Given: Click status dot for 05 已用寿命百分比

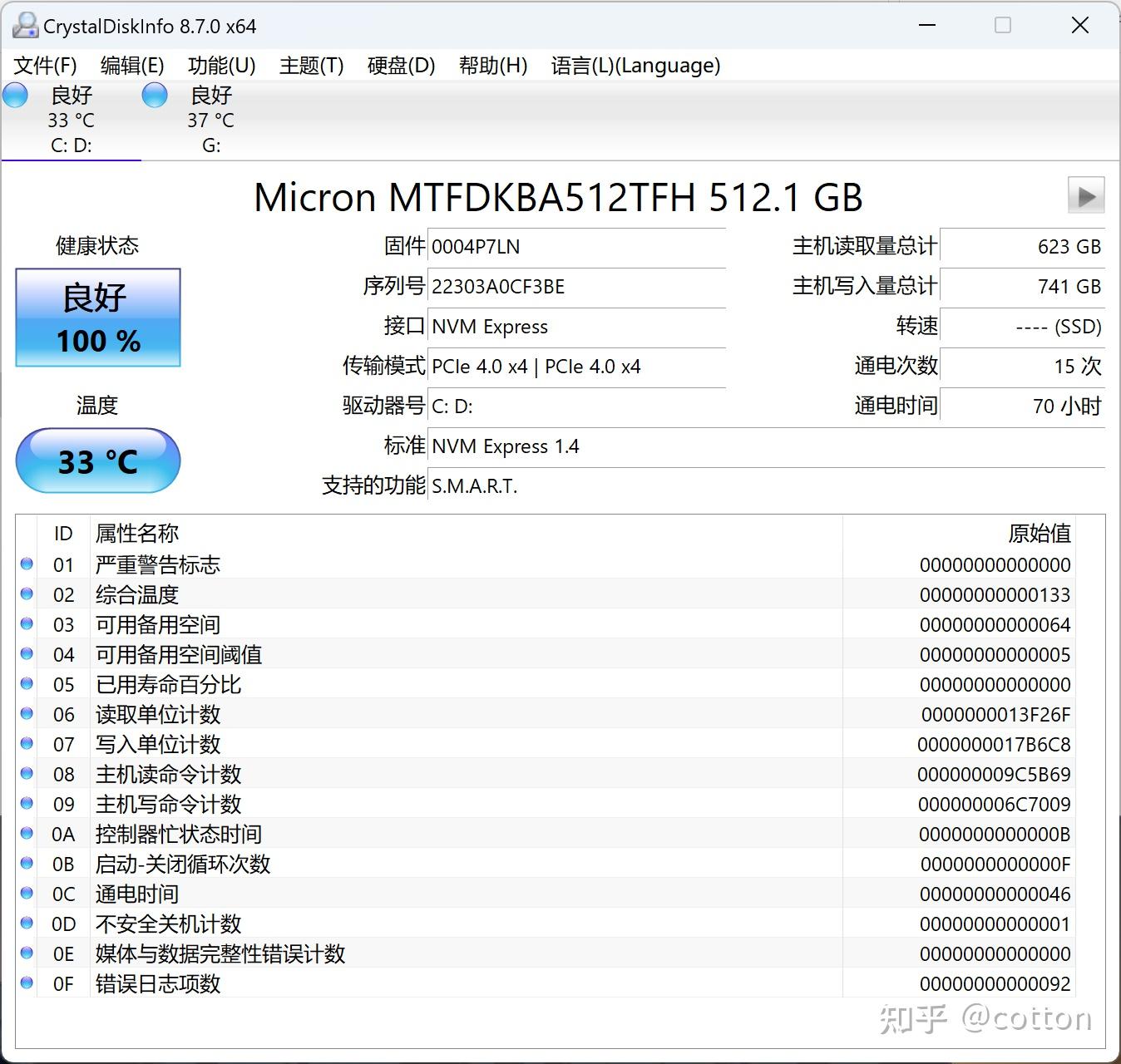Looking at the screenshot, I should [27, 684].
